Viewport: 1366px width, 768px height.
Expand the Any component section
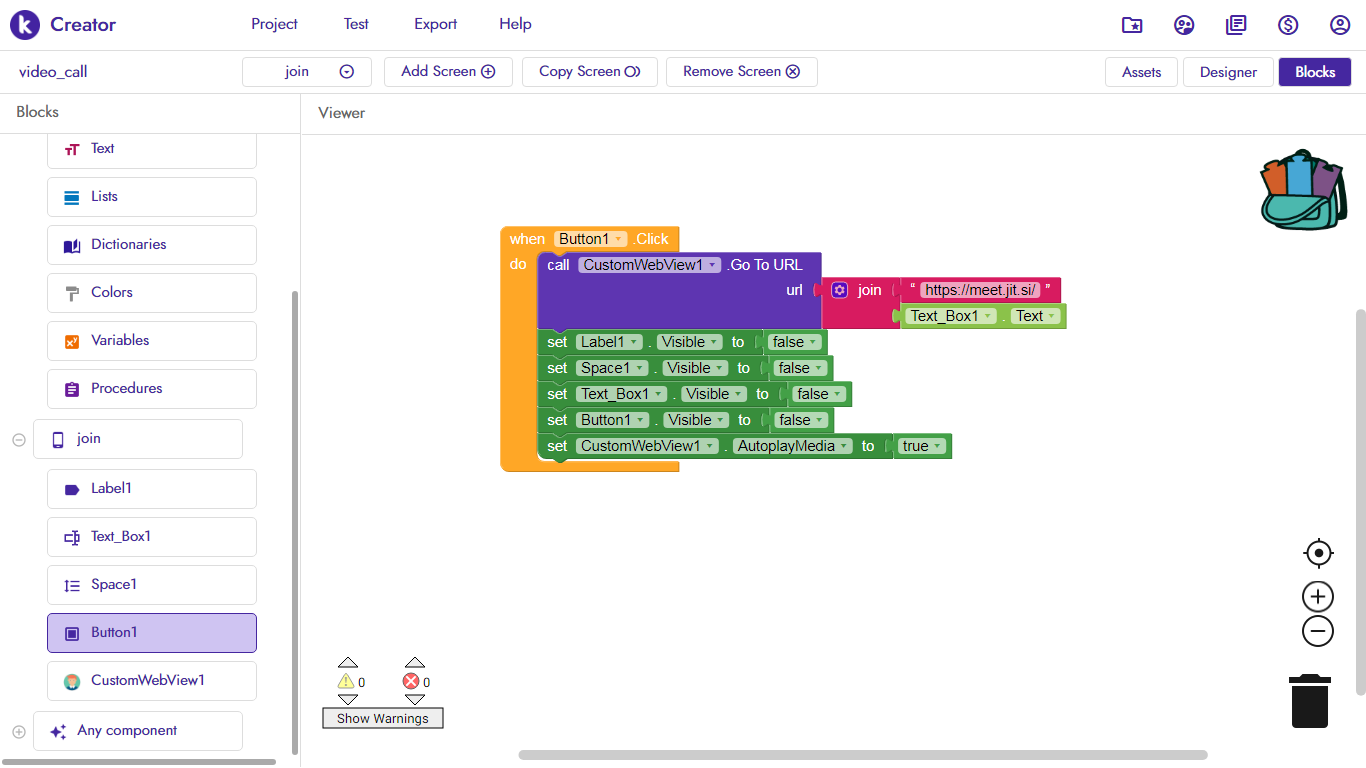[19, 731]
